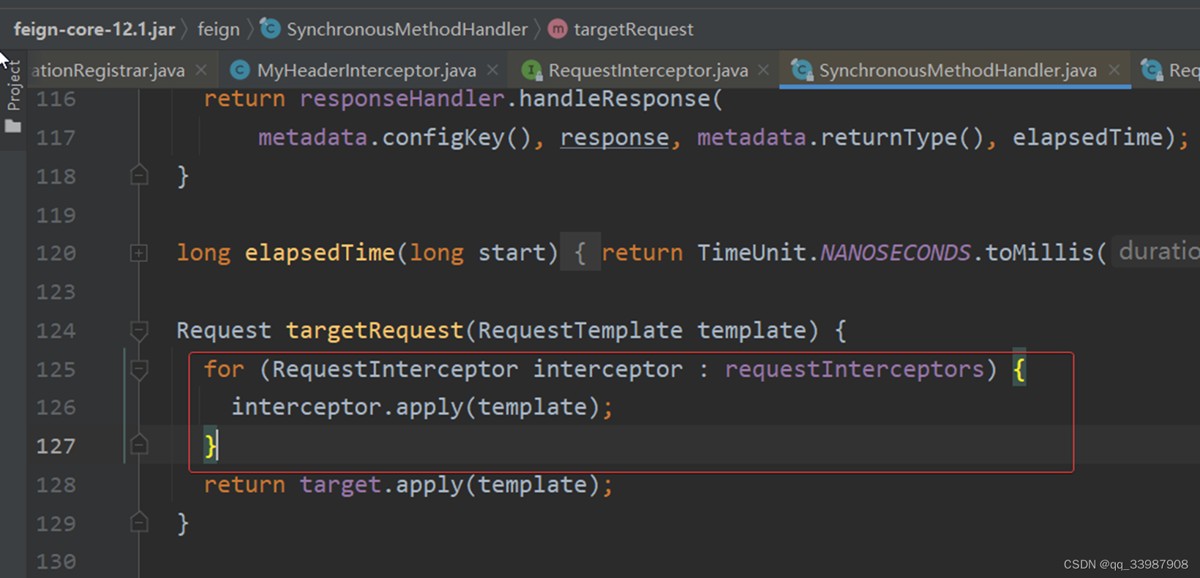Click the feign package breadcrumb
The image size is (1200, 578).
[218, 29]
